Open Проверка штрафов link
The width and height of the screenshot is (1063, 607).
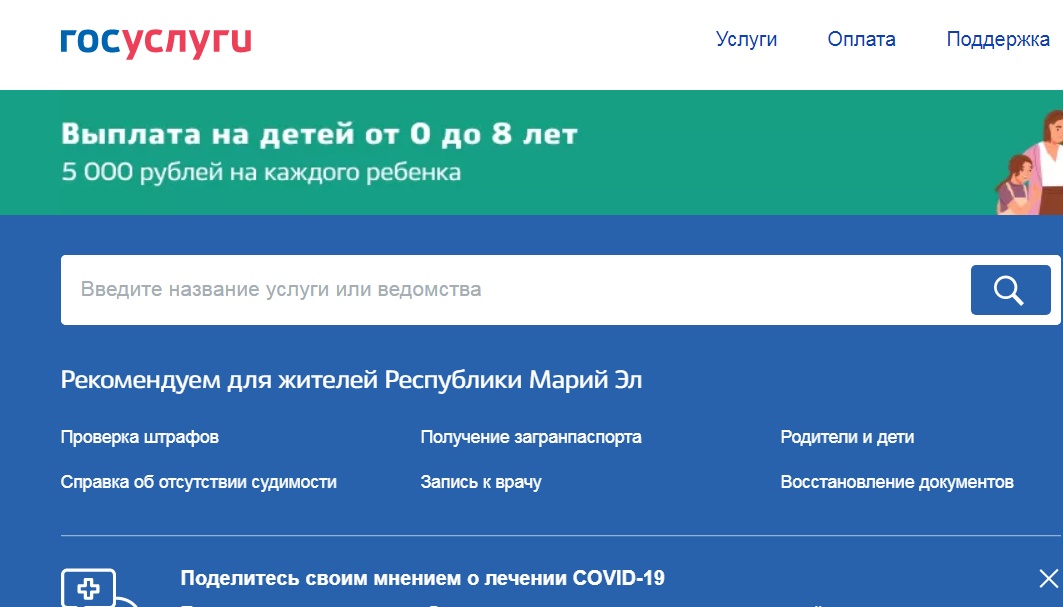pyautogui.click(x=141, y=436)
